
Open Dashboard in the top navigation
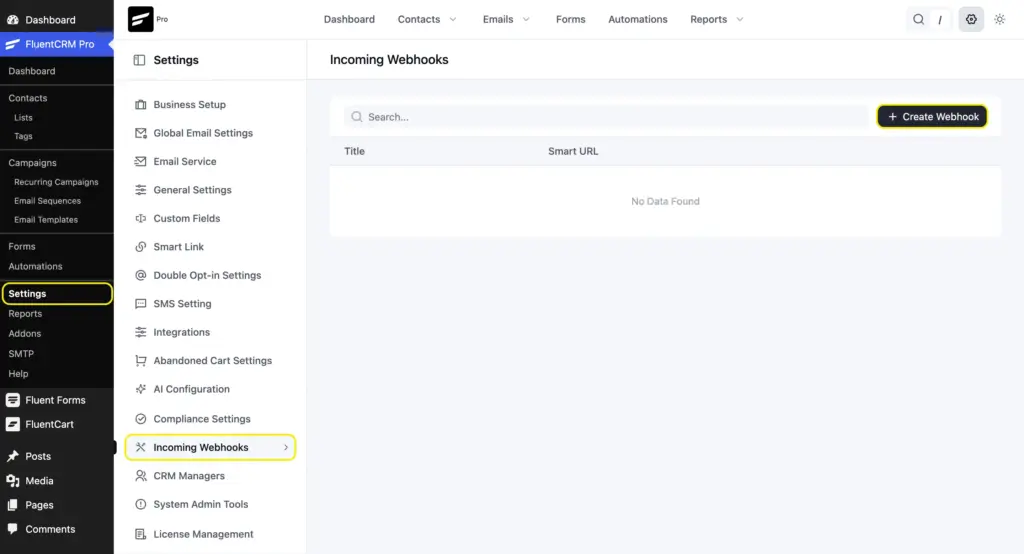tap(349, 20)
